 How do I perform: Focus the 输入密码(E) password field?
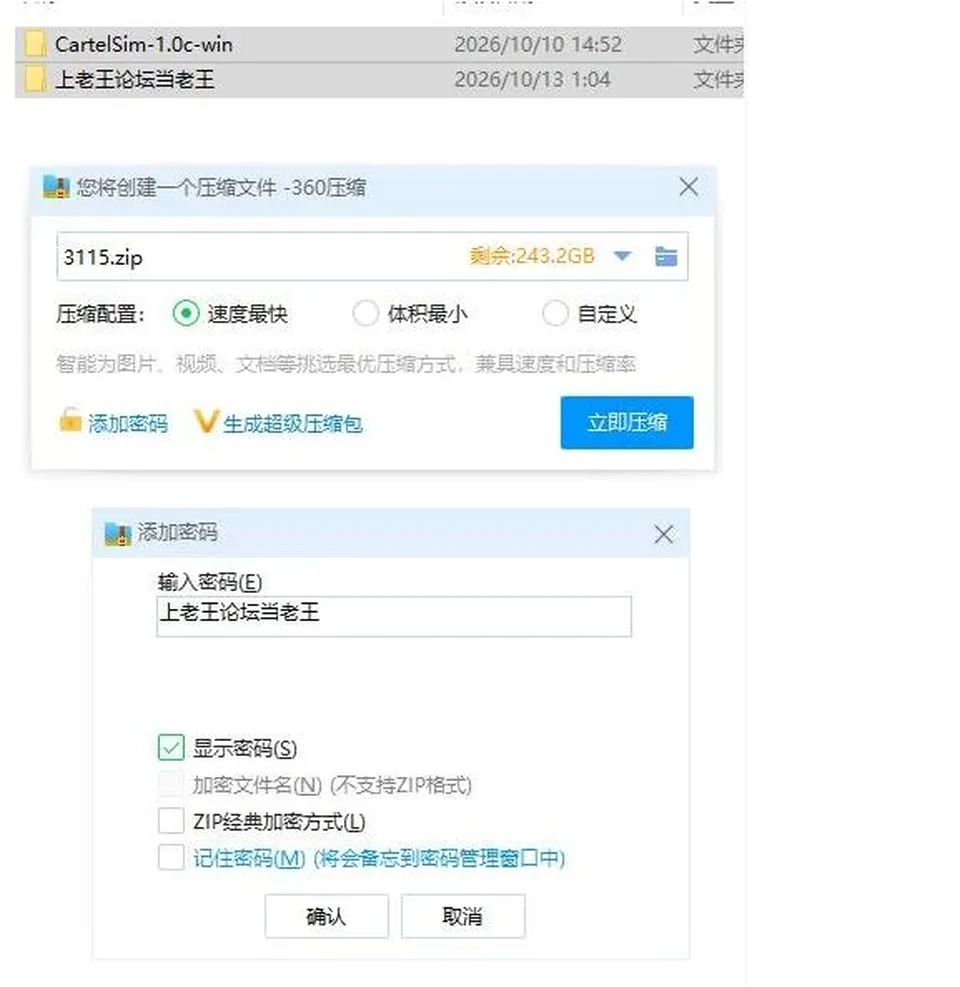(x=394, y=616)
